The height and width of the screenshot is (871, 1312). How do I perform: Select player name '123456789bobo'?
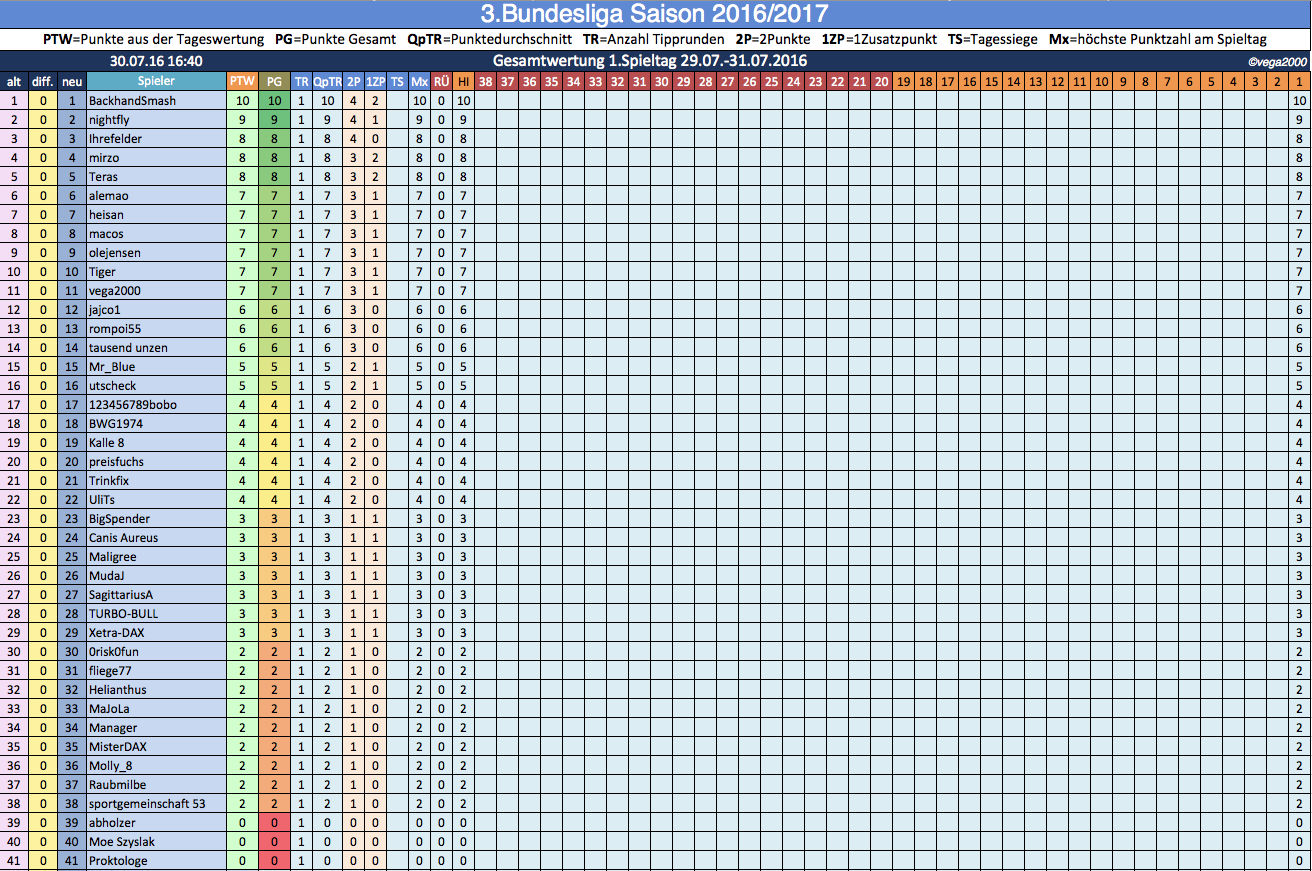(x=133, y=405)
